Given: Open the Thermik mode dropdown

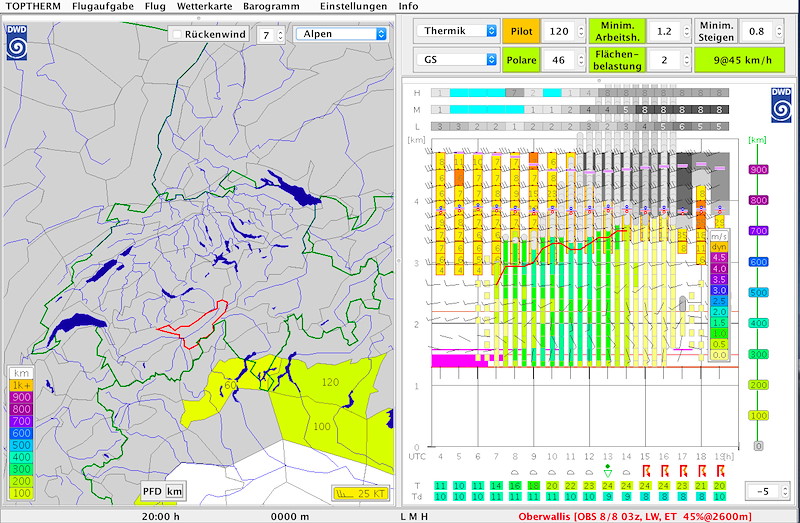Looking at the screenshot, I should coord(456,31).
